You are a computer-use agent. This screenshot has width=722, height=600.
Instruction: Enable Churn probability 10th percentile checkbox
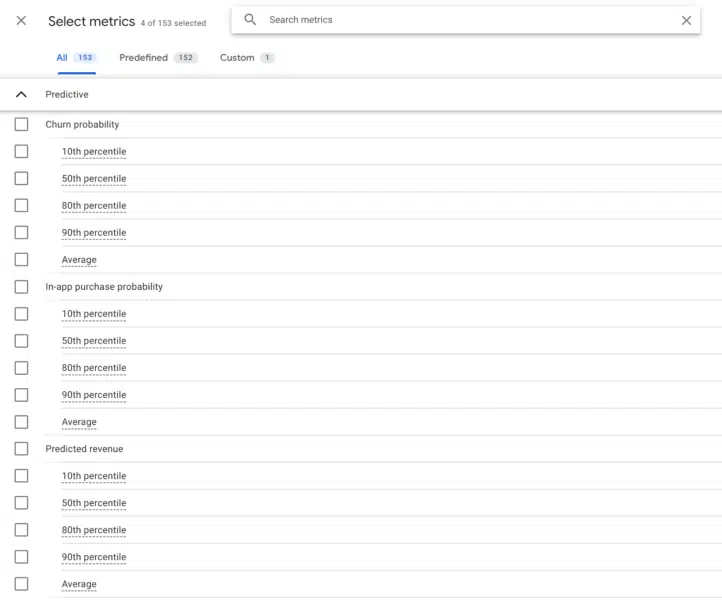(x=21, y=152)
